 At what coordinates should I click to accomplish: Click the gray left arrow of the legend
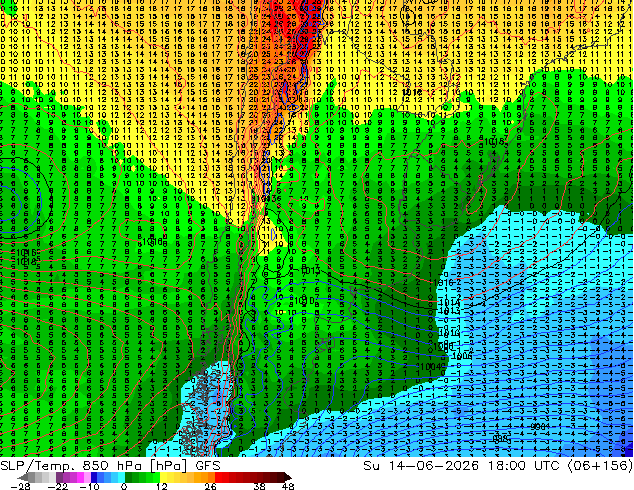click(23, 477)
